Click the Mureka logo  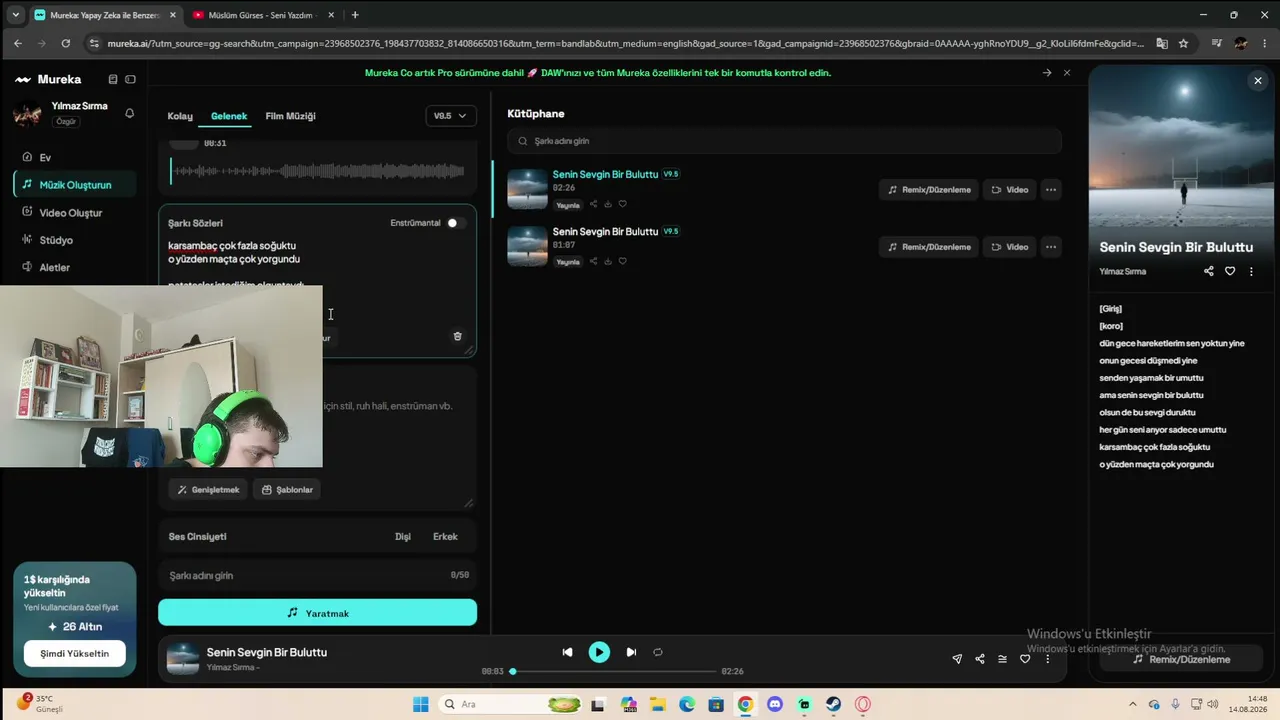48,79
